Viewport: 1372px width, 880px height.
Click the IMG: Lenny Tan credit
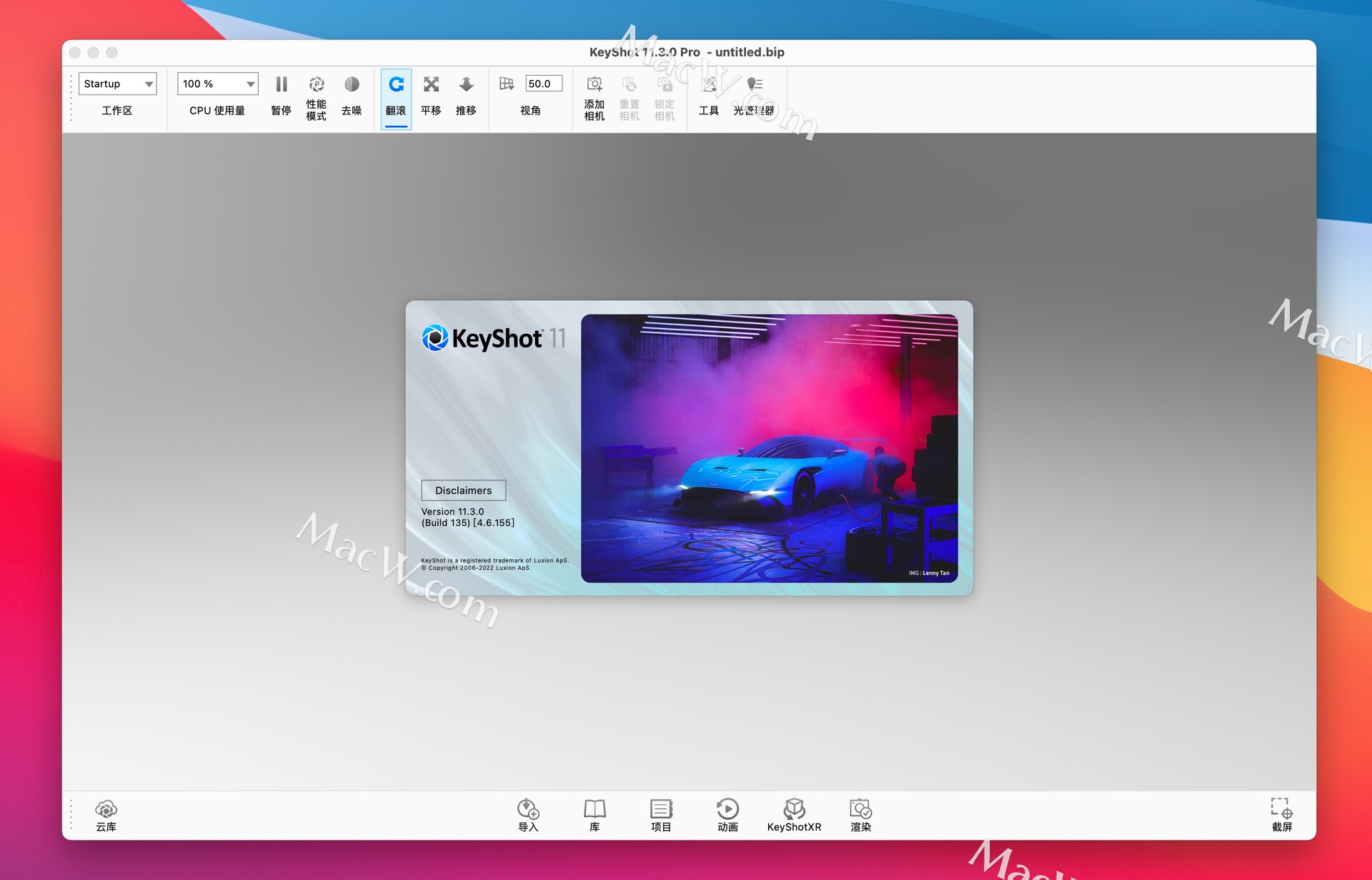(929, 573)
